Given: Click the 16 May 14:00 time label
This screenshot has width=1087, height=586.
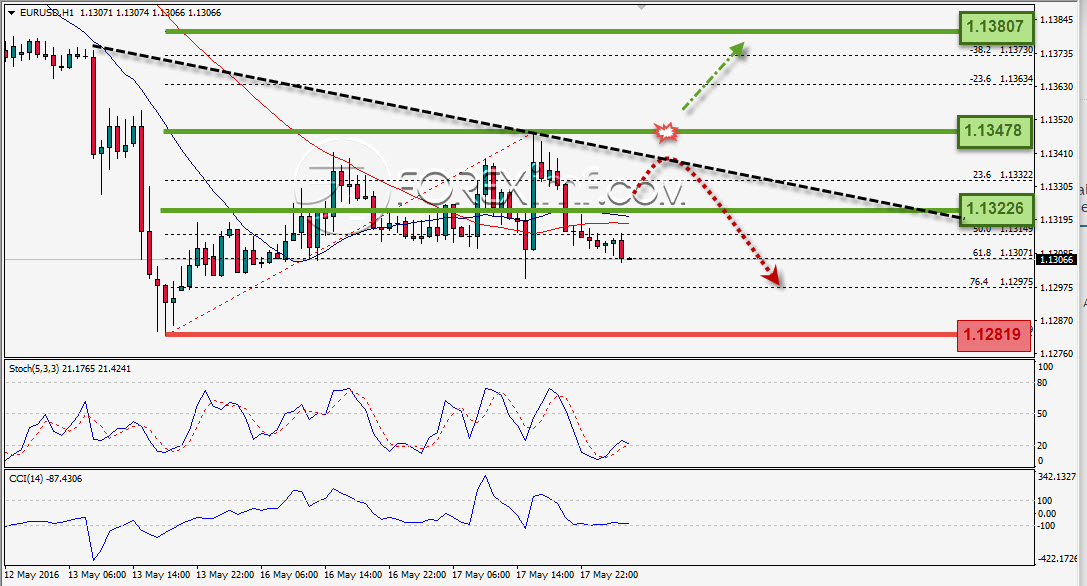Looking at the screenshot, I should click(x=354, y=574).
